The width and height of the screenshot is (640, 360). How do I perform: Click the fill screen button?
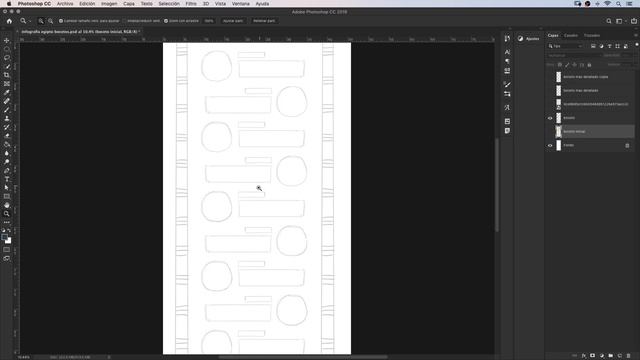[x=264, y=21]
